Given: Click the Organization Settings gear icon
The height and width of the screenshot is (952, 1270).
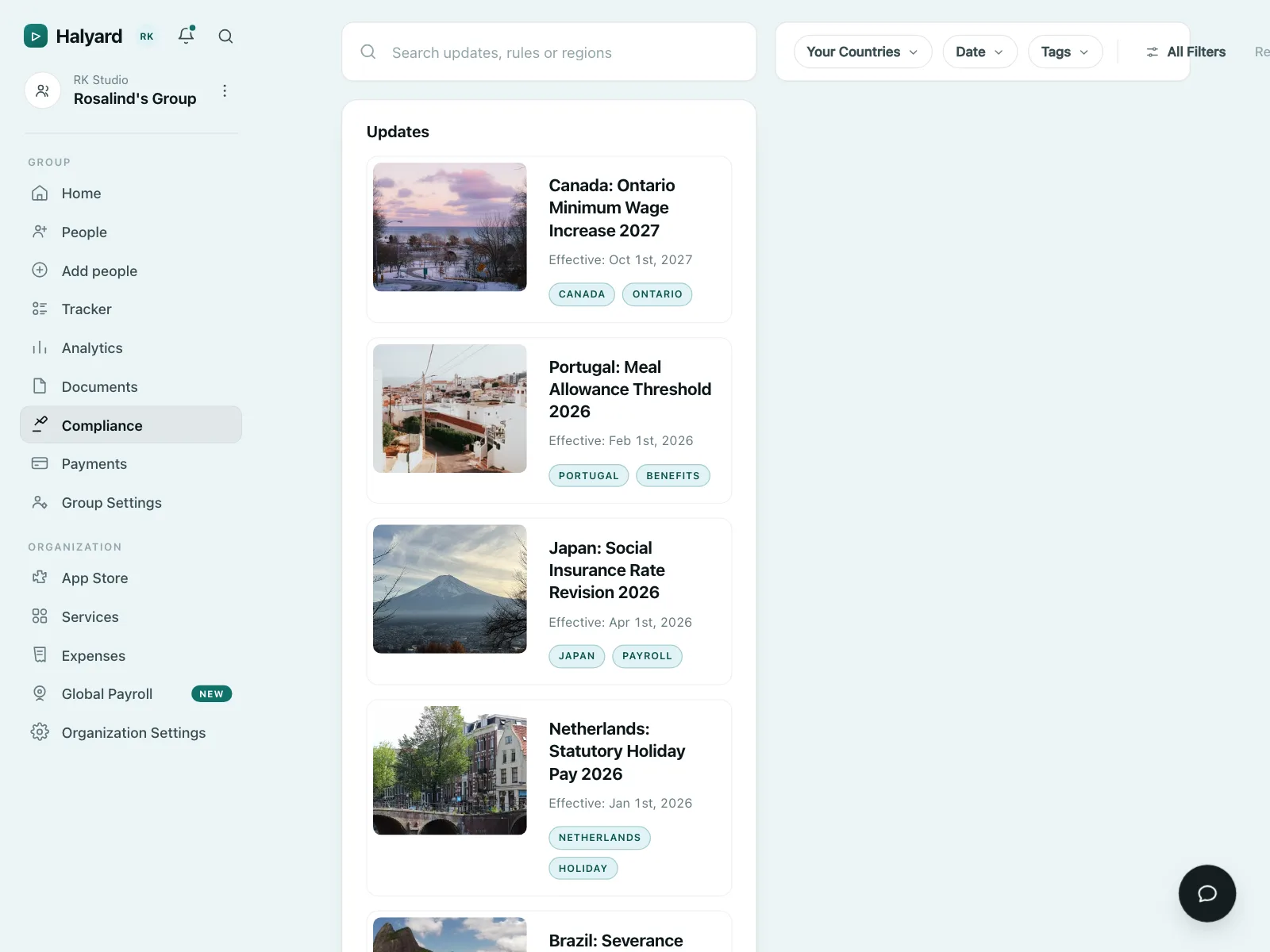Looking at the screenshot, I should point(40,732).
